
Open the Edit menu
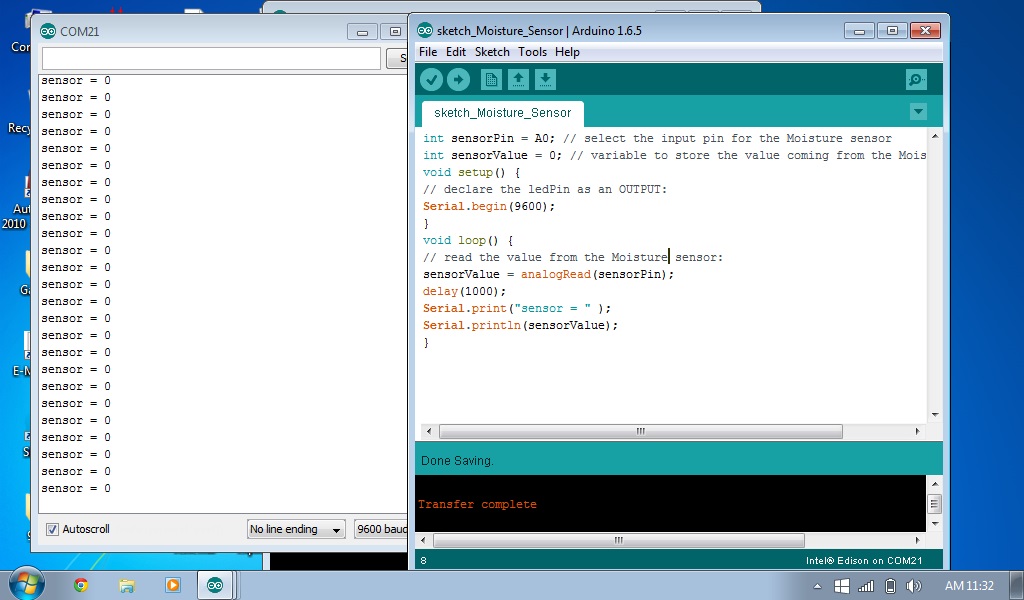pyautogui.click(x=456, y=52)
